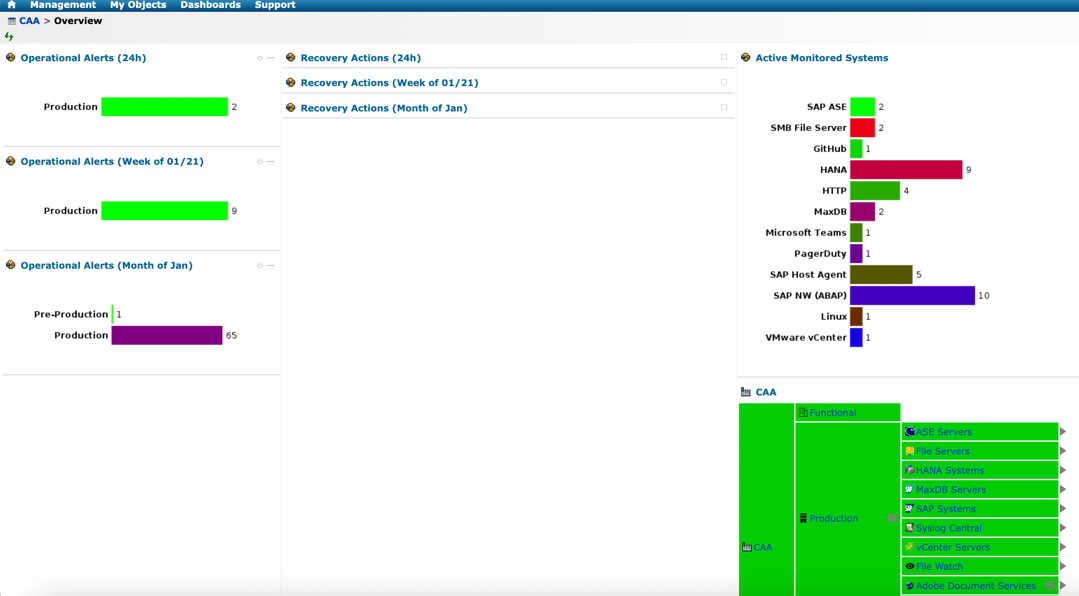Expand the ASE Servers arrow

coord(1063,432)
